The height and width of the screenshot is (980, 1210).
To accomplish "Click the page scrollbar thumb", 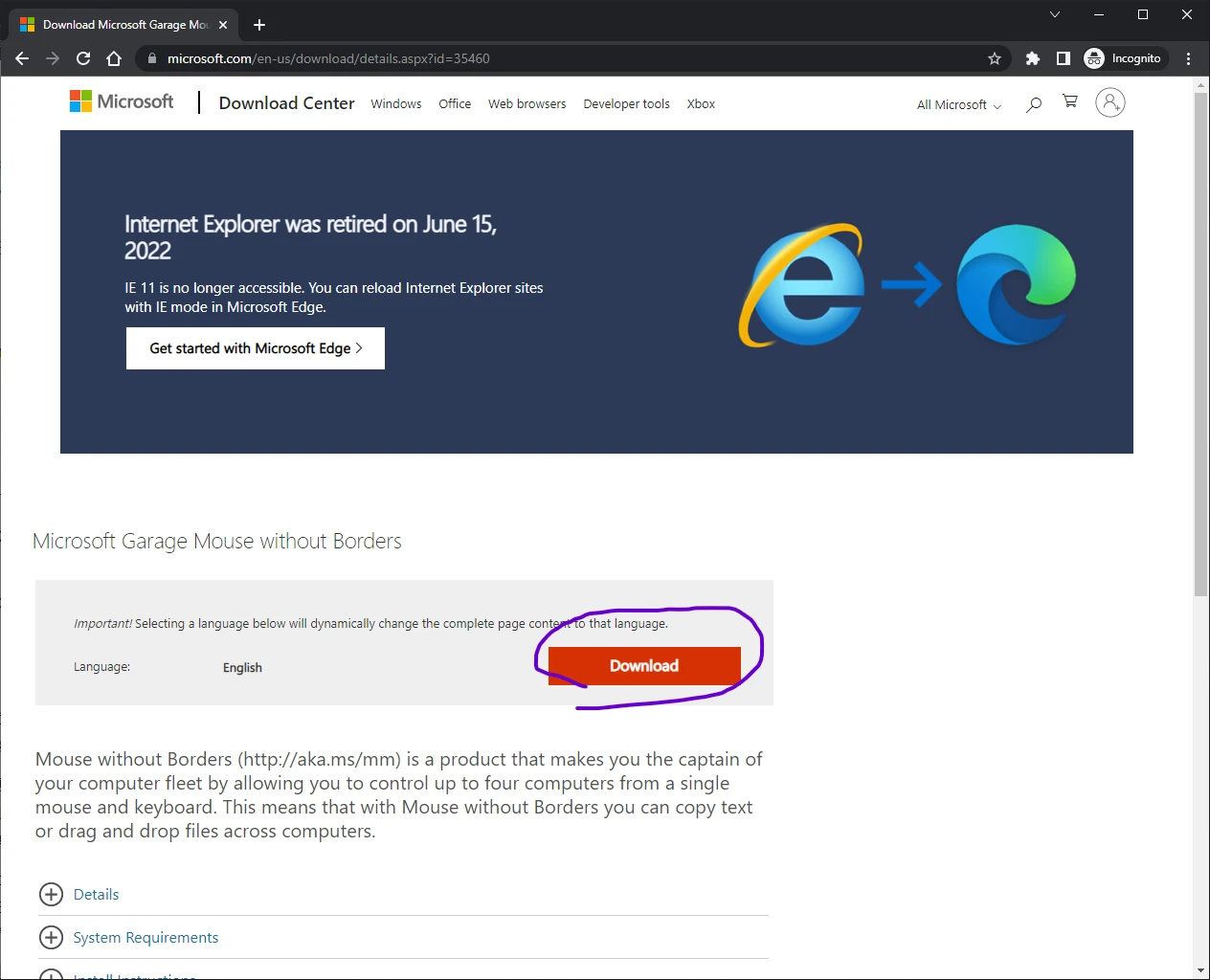I will [1200, 345].
